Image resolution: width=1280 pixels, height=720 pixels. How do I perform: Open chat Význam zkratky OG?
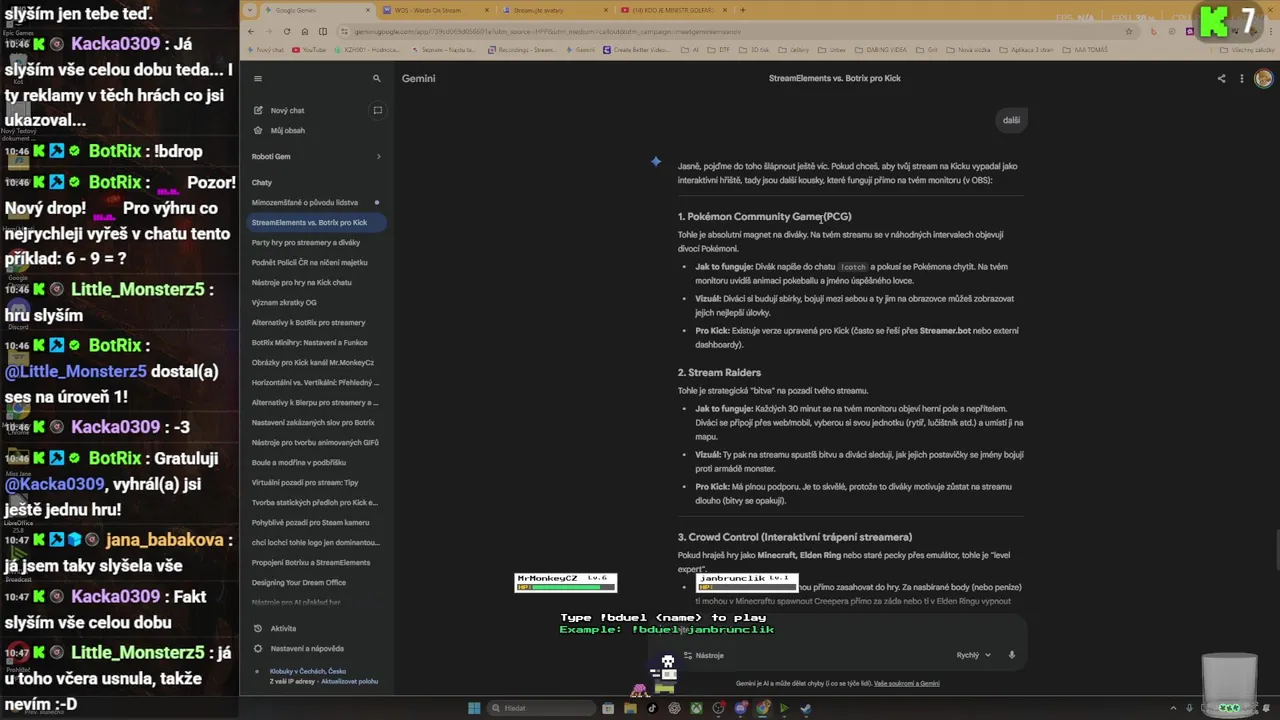(x=284, y=302)
